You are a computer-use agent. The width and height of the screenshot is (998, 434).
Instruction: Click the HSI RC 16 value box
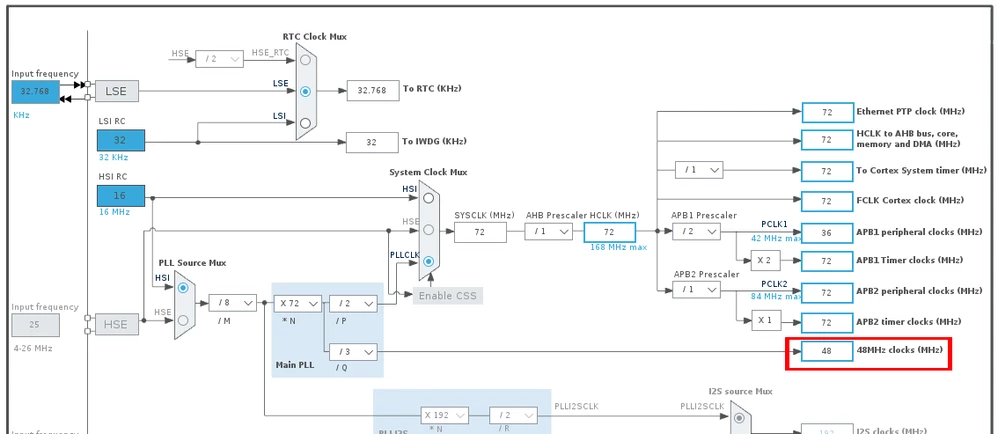click(x=120, y=196)
